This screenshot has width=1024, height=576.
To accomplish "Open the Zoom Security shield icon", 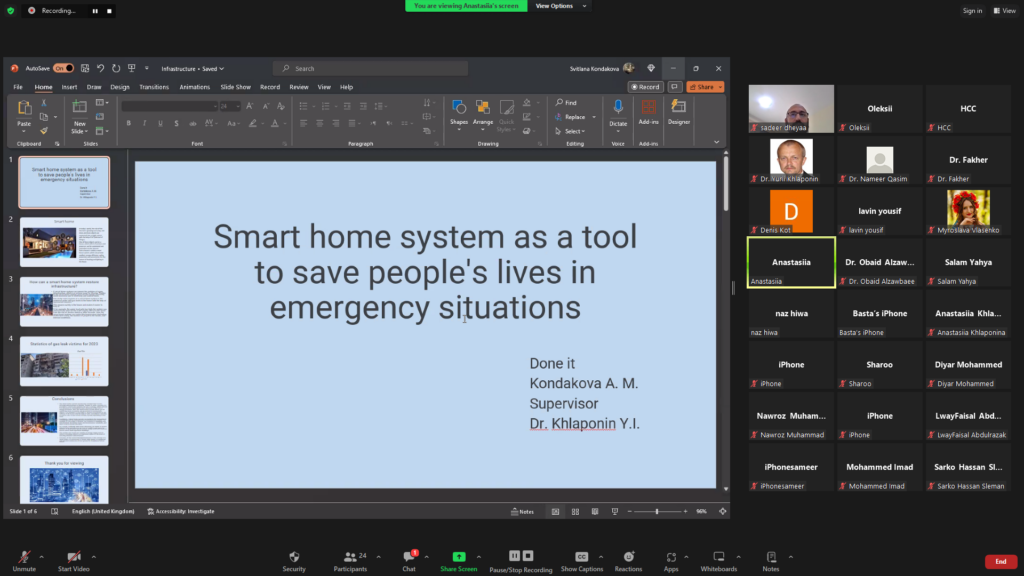I will [294, 556].
